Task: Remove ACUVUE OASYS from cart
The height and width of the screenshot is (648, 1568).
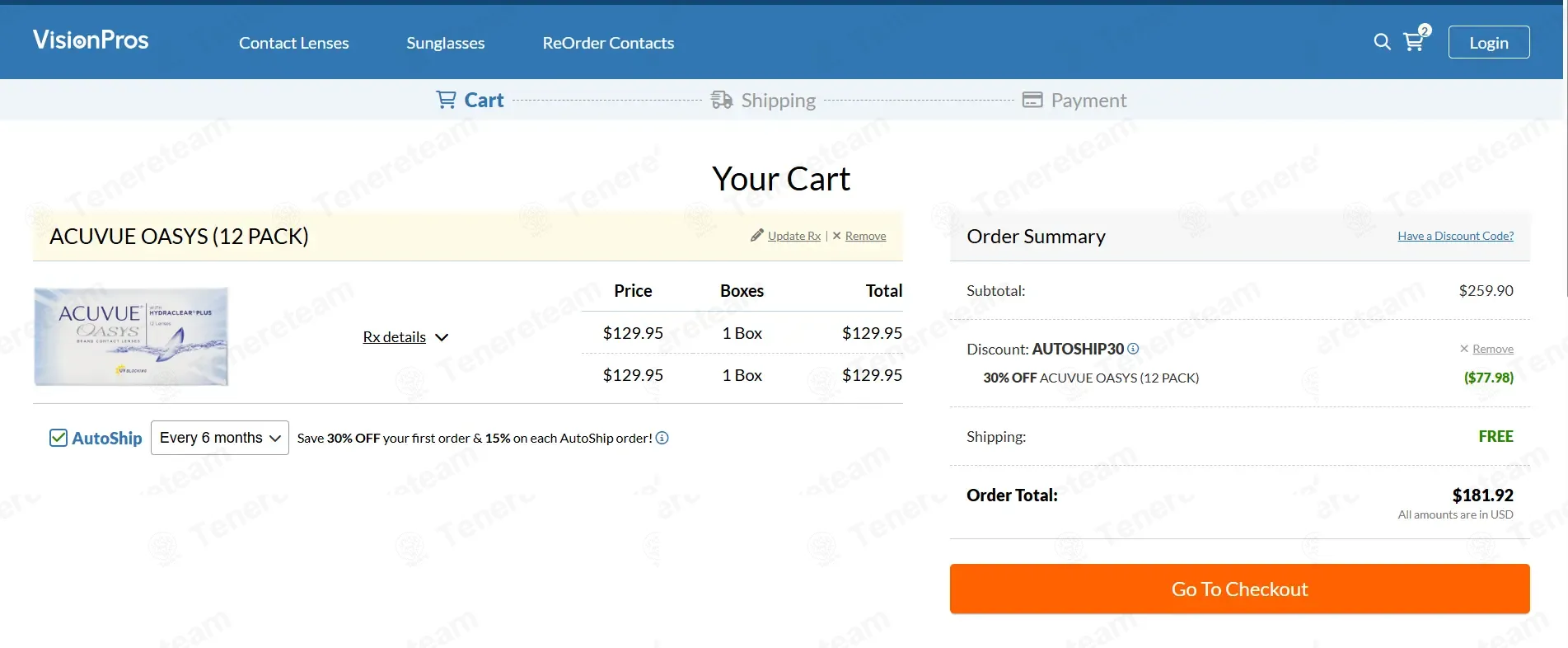Action: pos(865,236)
